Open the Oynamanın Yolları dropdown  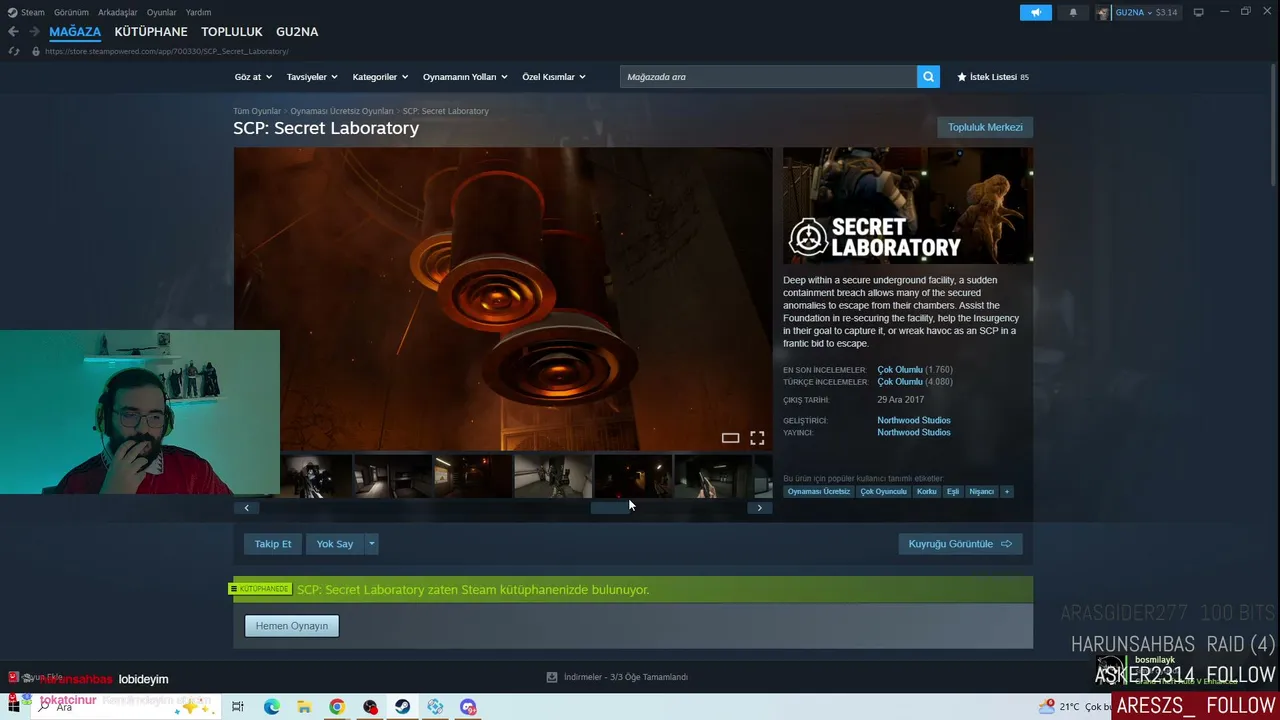465,77
